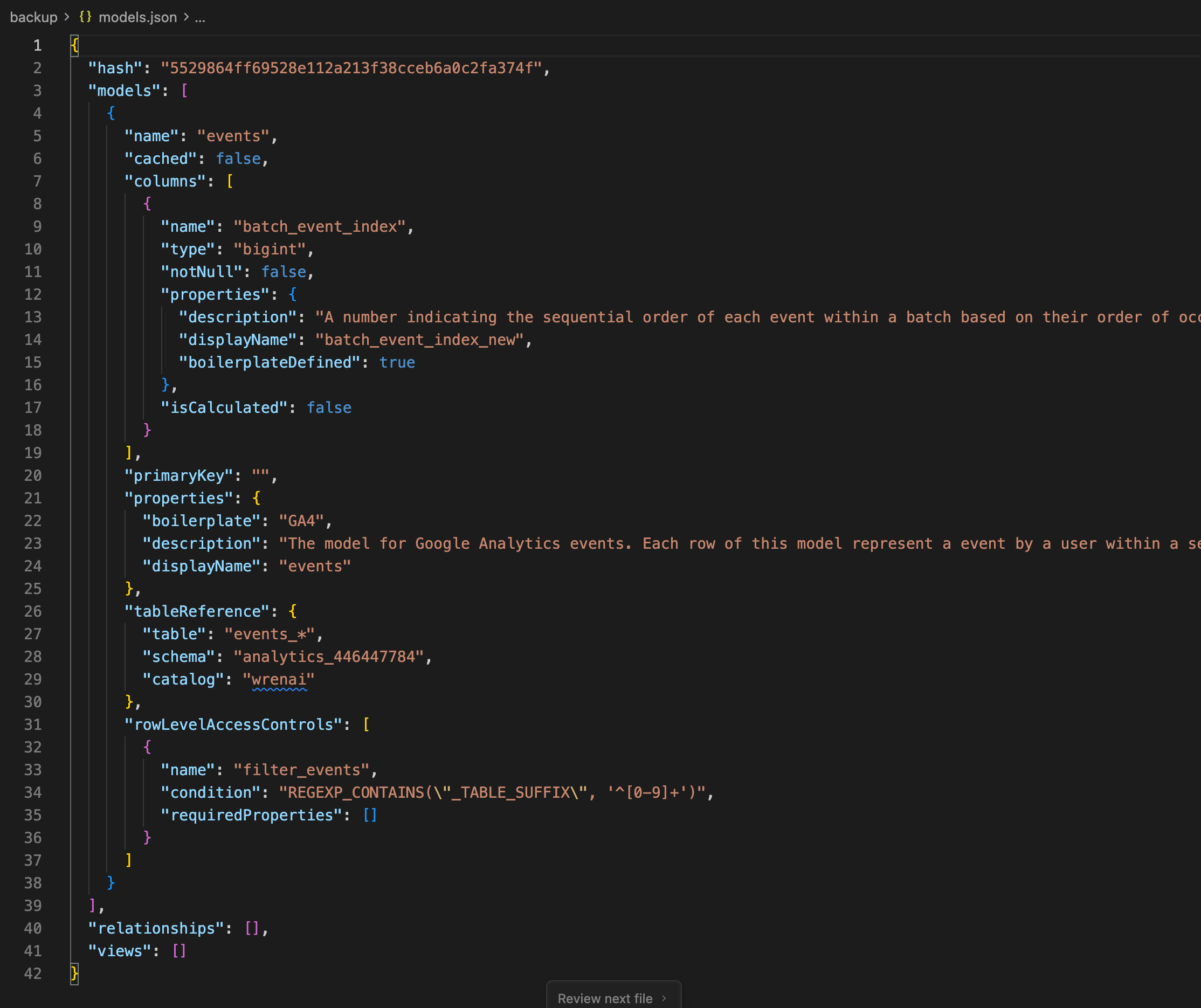1201x1008 pixels.
Task: Click line number 42 in gutter
Action: click(x=32, y=974)
